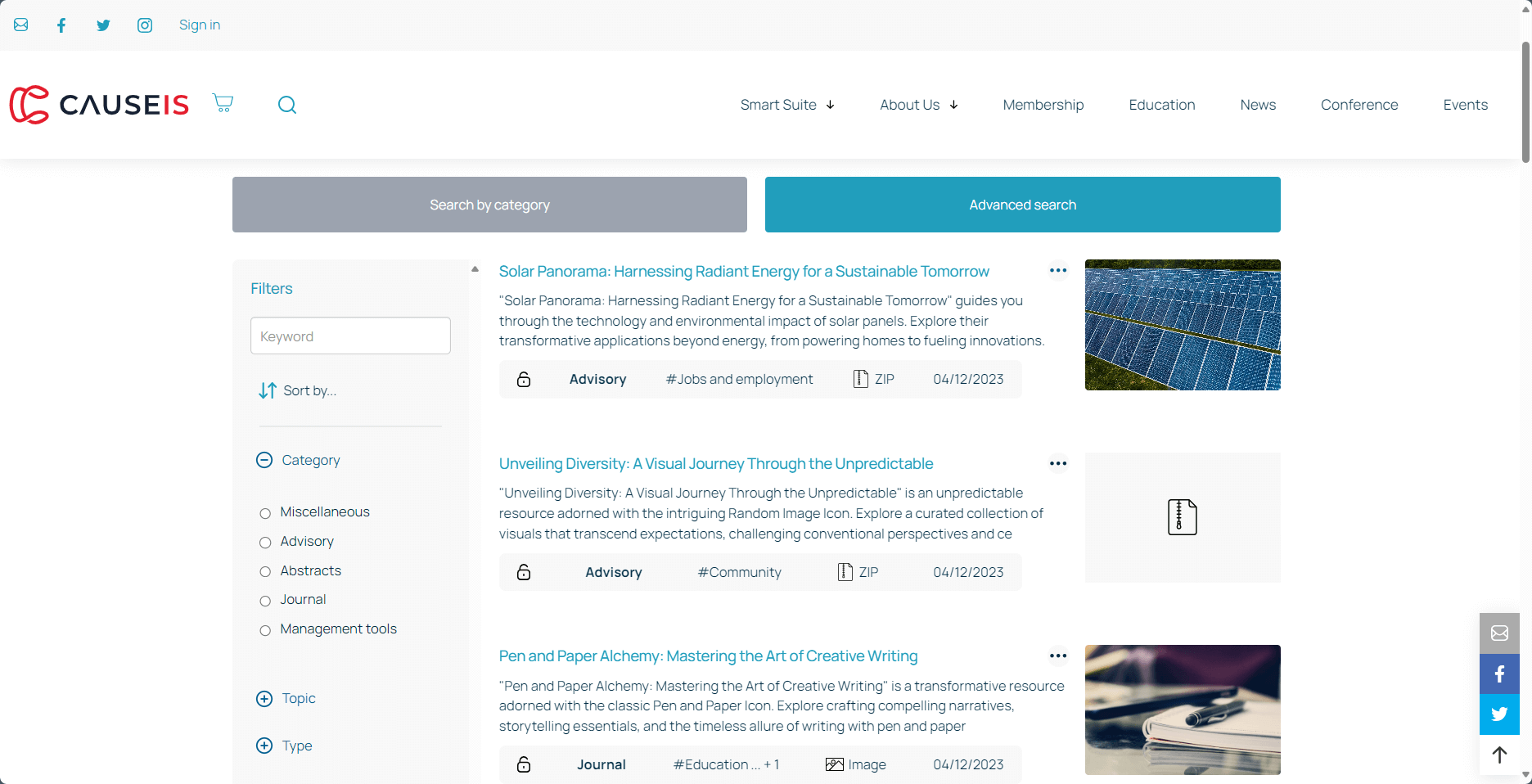Screen dimensions: 1532x784
Task: Click unlock icon in Solar Panorama row
Action: [x=524, y=379]
